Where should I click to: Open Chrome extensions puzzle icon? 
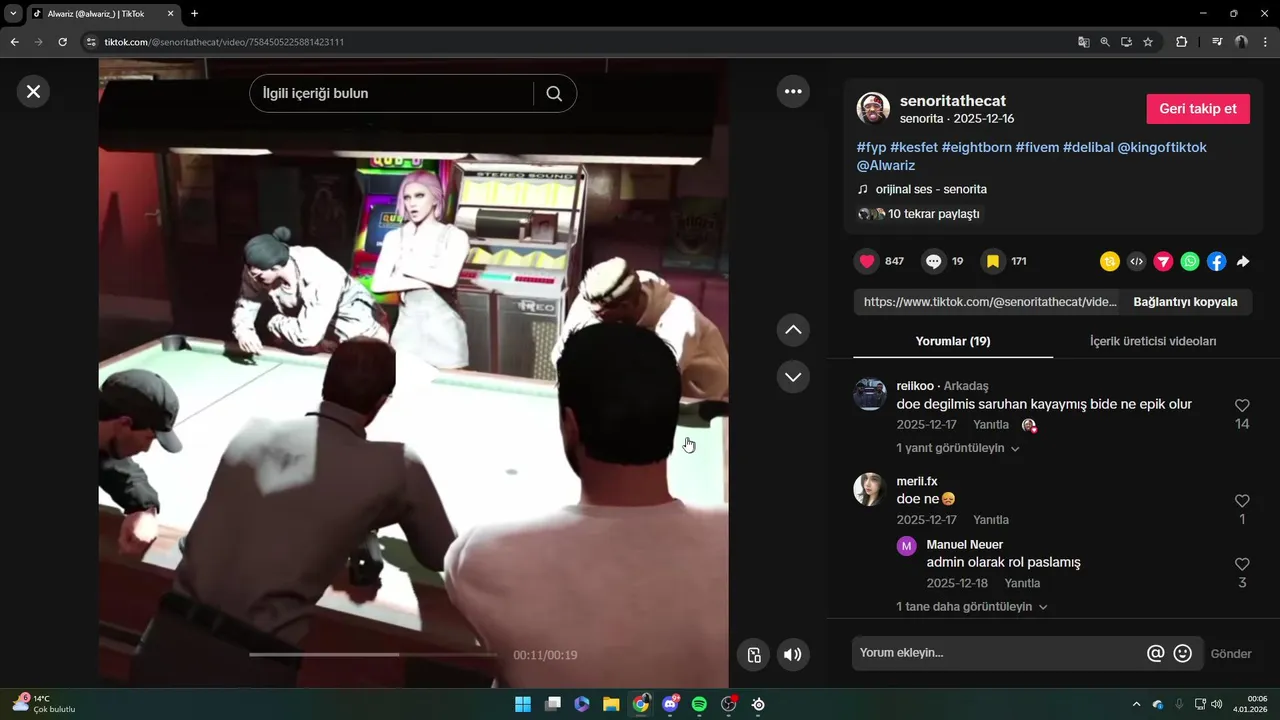[1181, 42]
